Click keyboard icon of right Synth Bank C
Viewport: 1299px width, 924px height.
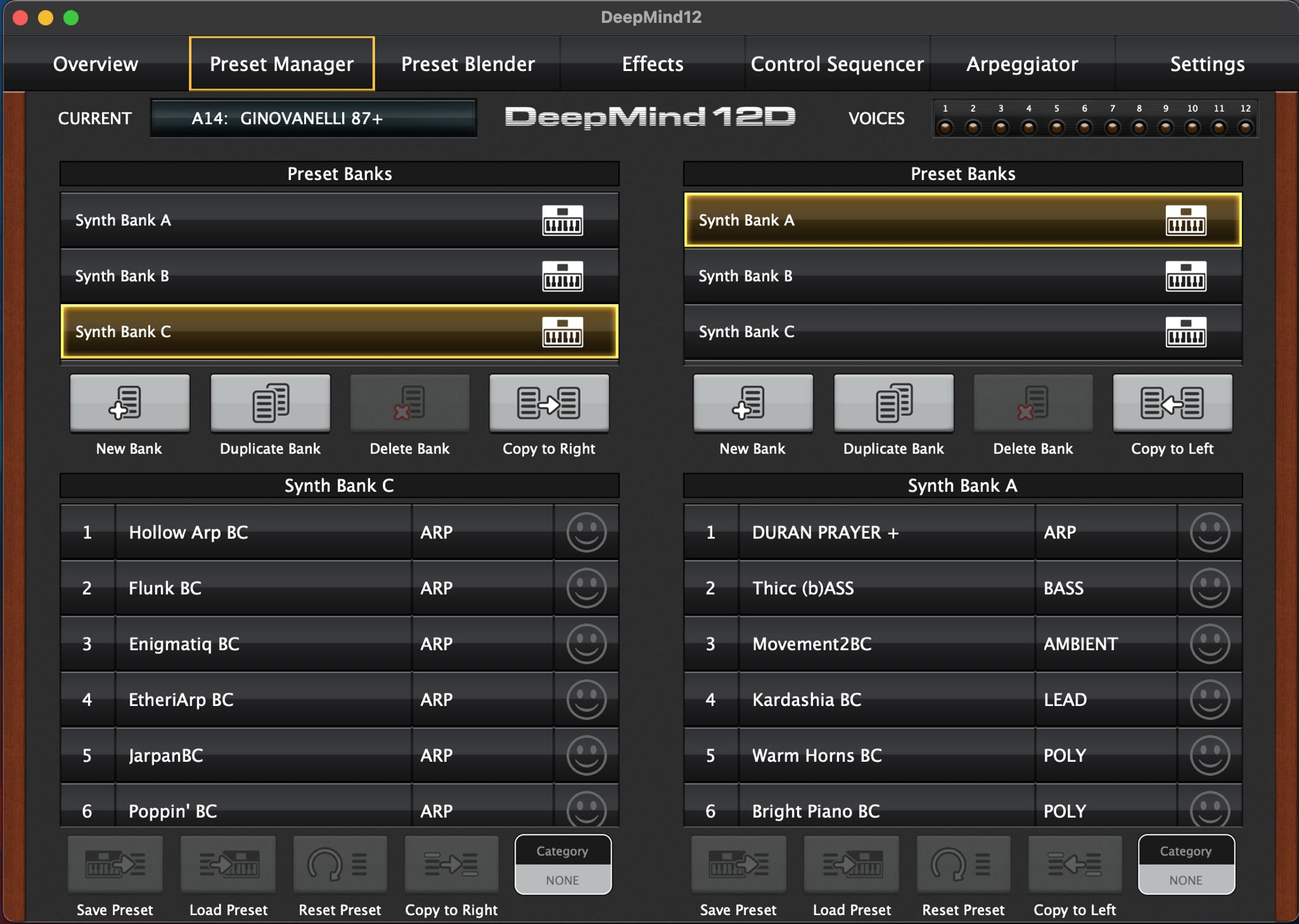(x=1186, y=332)
